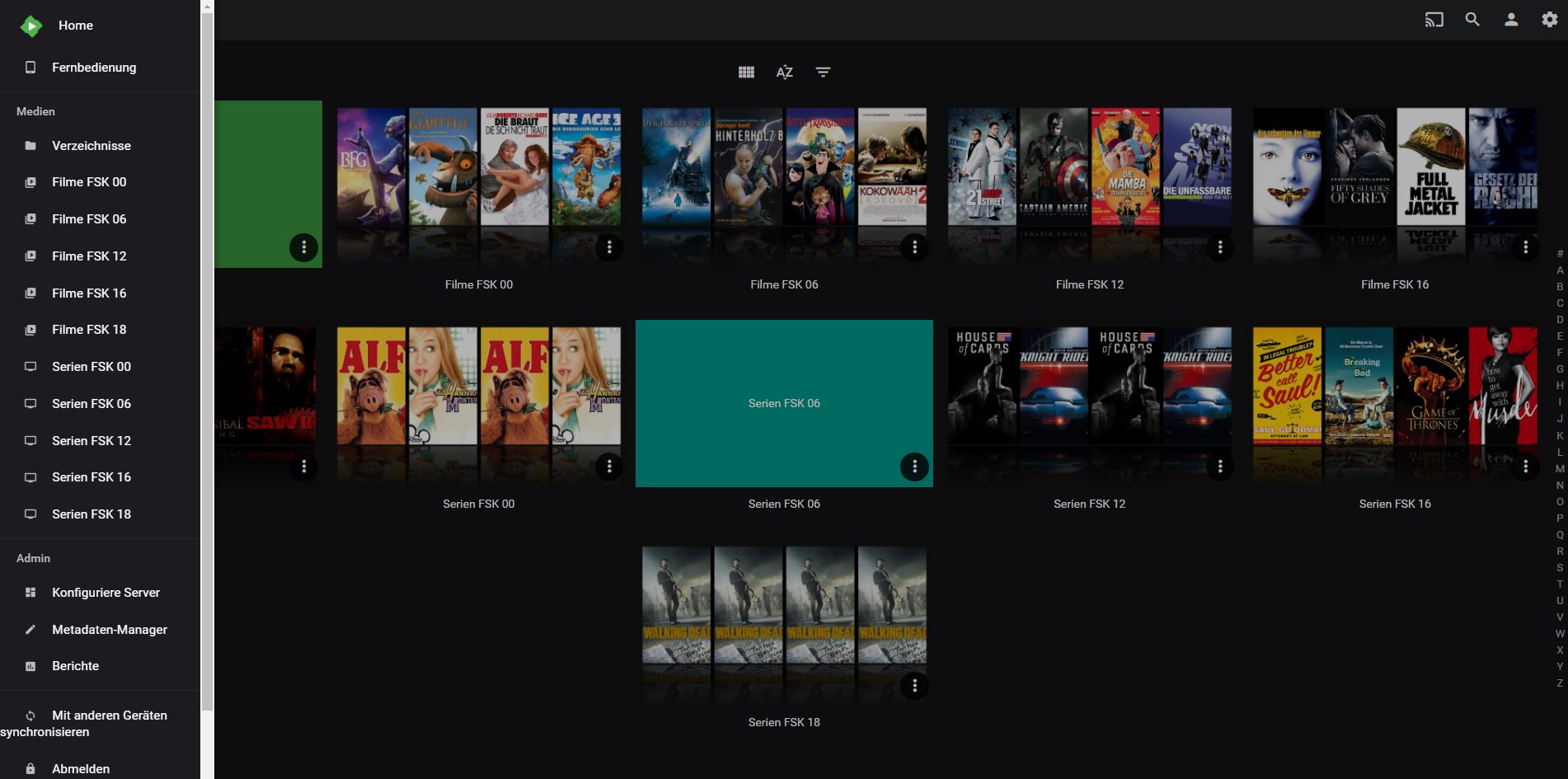1568x779 pixels.
Task: Open Home in the sidebar
Action: point(76,26)
